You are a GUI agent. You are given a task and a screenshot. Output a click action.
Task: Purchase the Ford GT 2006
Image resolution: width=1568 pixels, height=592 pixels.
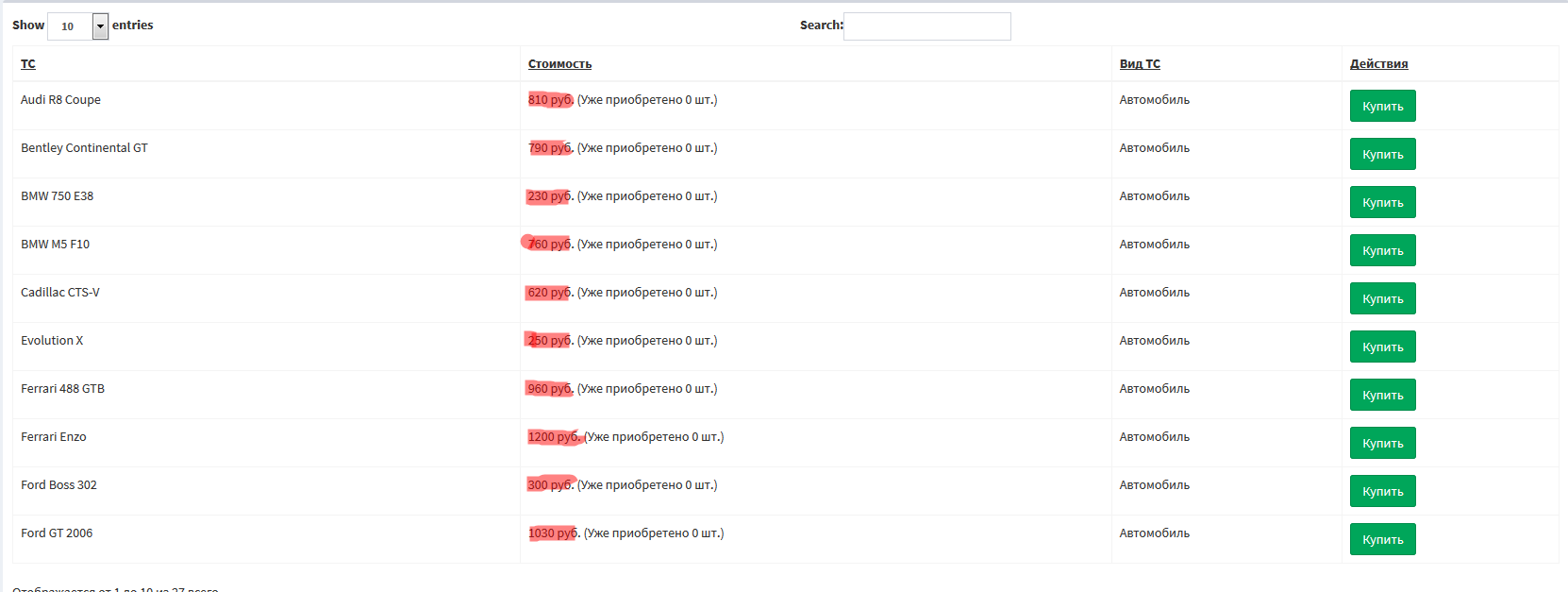[x=1382, y=539]
